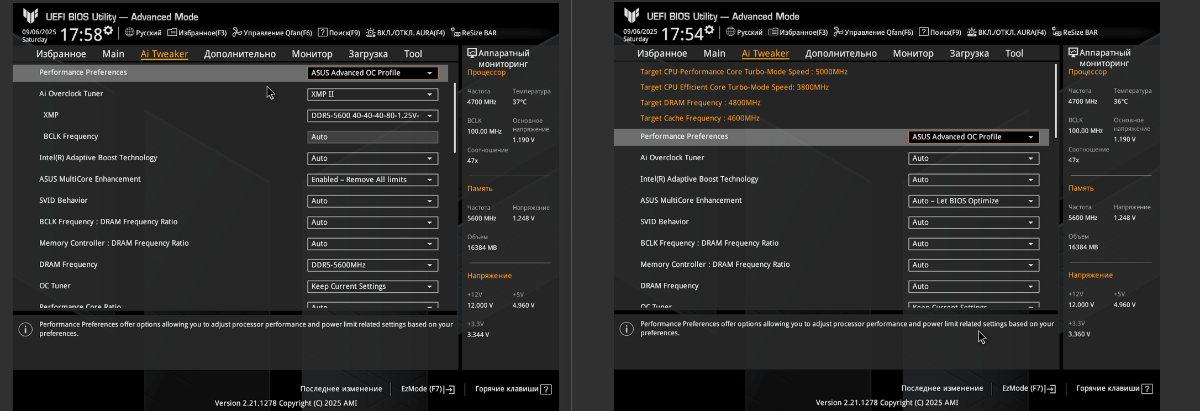The width and height of the screenshot is (1200, 411).
Task: Click the info circle icon in right window
Action: point(625,328)
